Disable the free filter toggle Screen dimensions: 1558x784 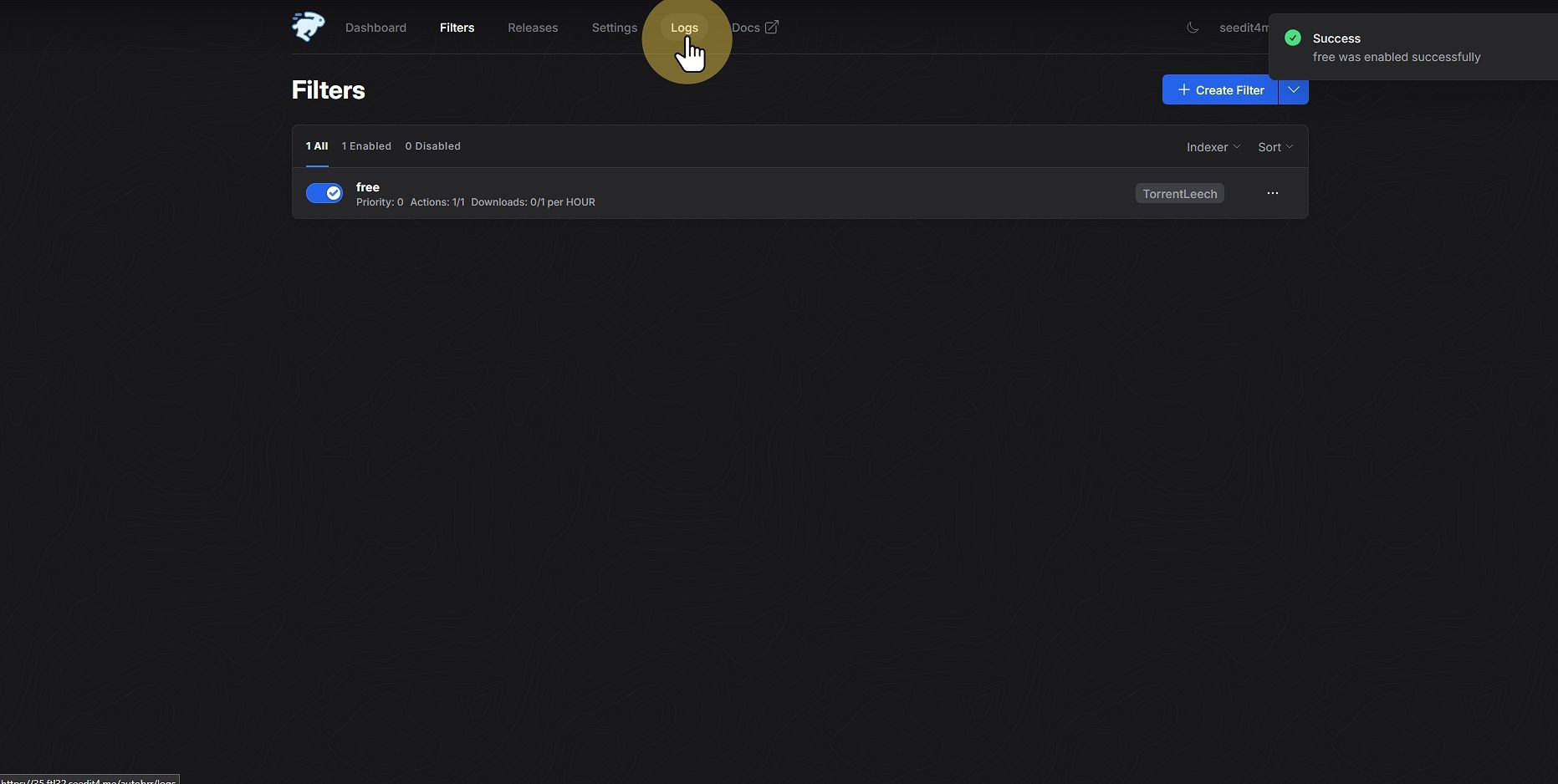click(324, 193)
